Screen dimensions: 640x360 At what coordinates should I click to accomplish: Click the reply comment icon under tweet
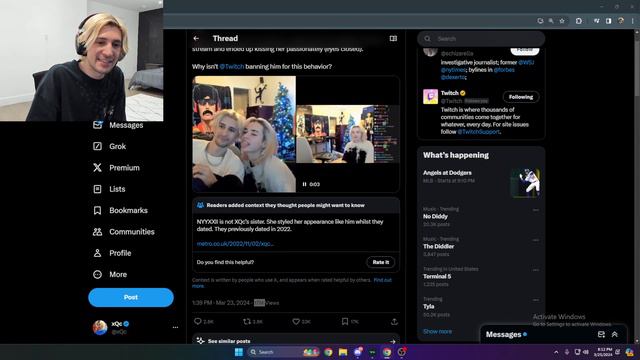tap(198, 322)
